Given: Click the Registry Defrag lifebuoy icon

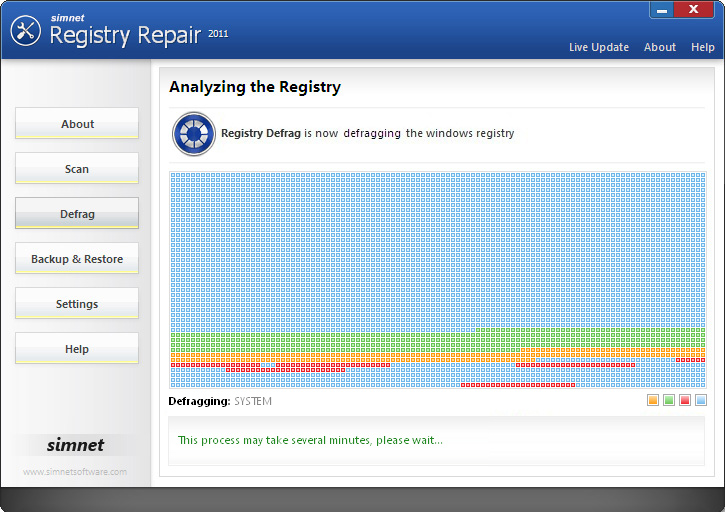Looking at the screenshot, I should pyautogui.click(x=193, y=134).
